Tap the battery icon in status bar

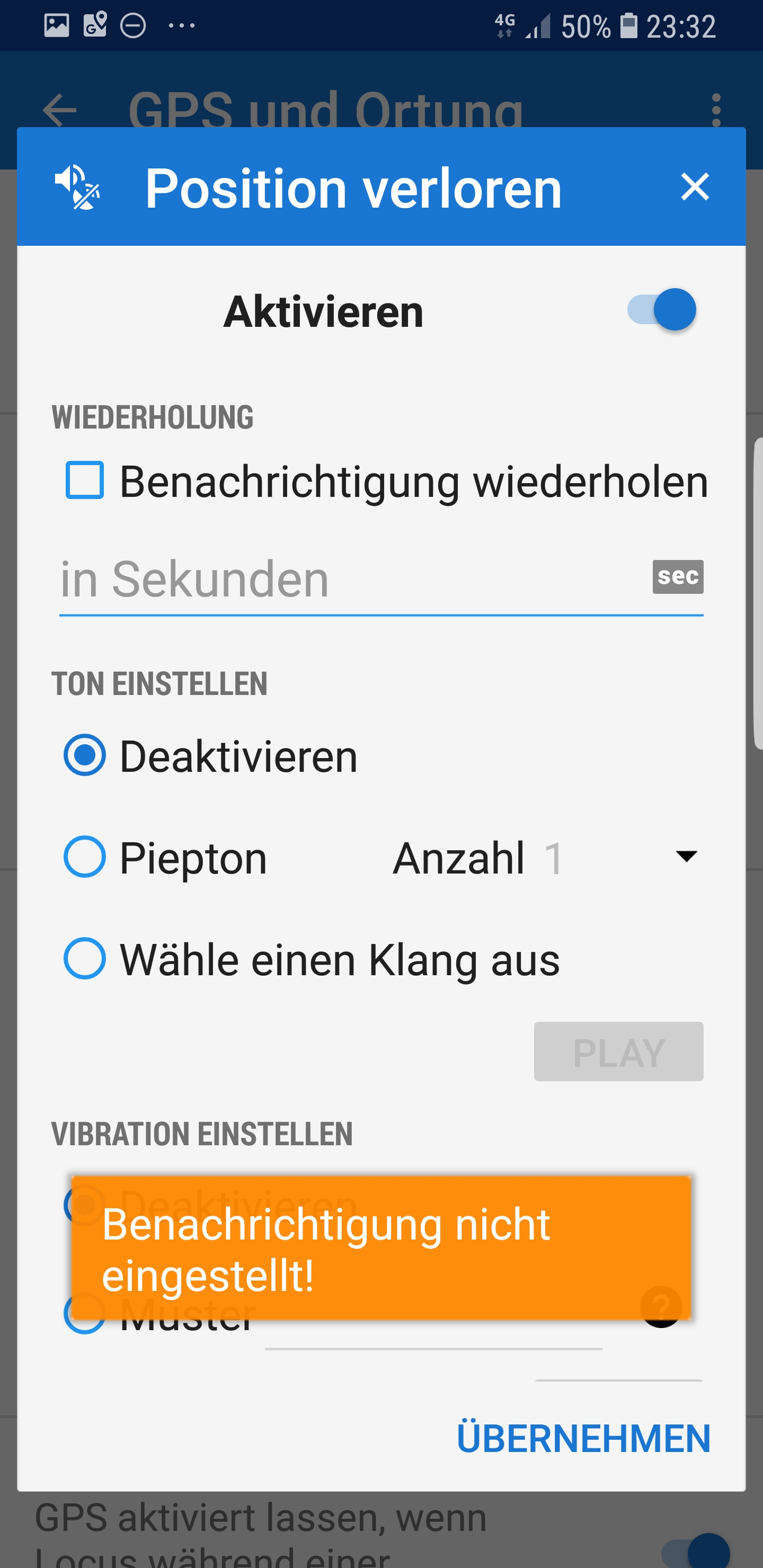[x=628, y=25]
